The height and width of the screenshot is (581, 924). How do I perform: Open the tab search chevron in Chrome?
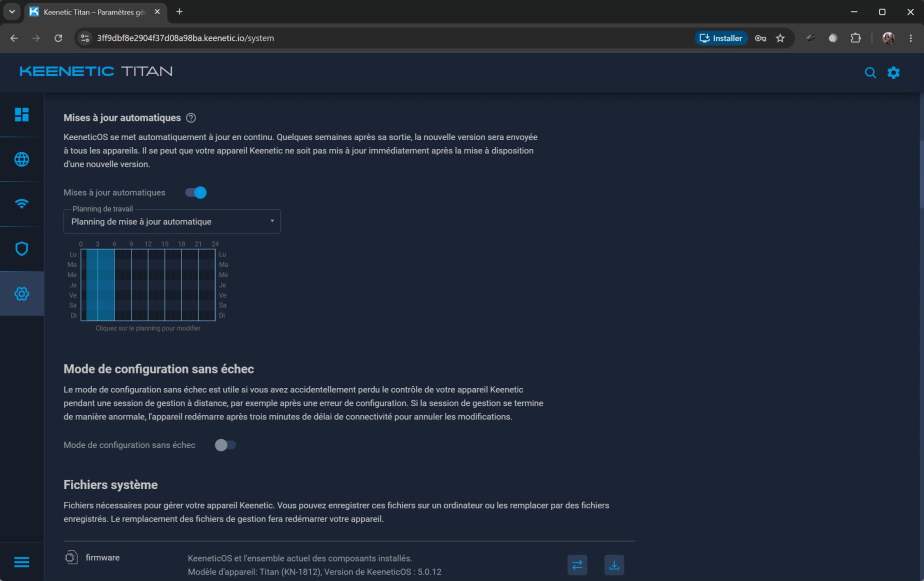pos(12,12)
